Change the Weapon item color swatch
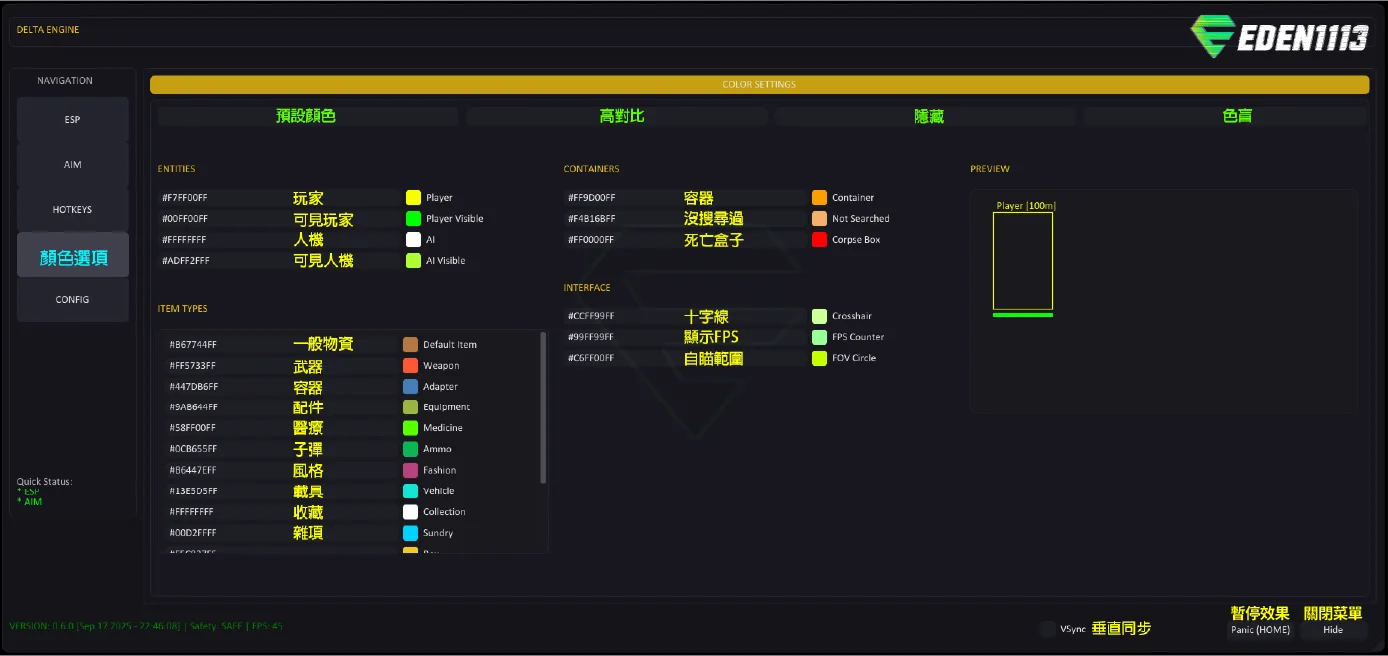This screenshot has height=656, width=1388. coord(410,366)
